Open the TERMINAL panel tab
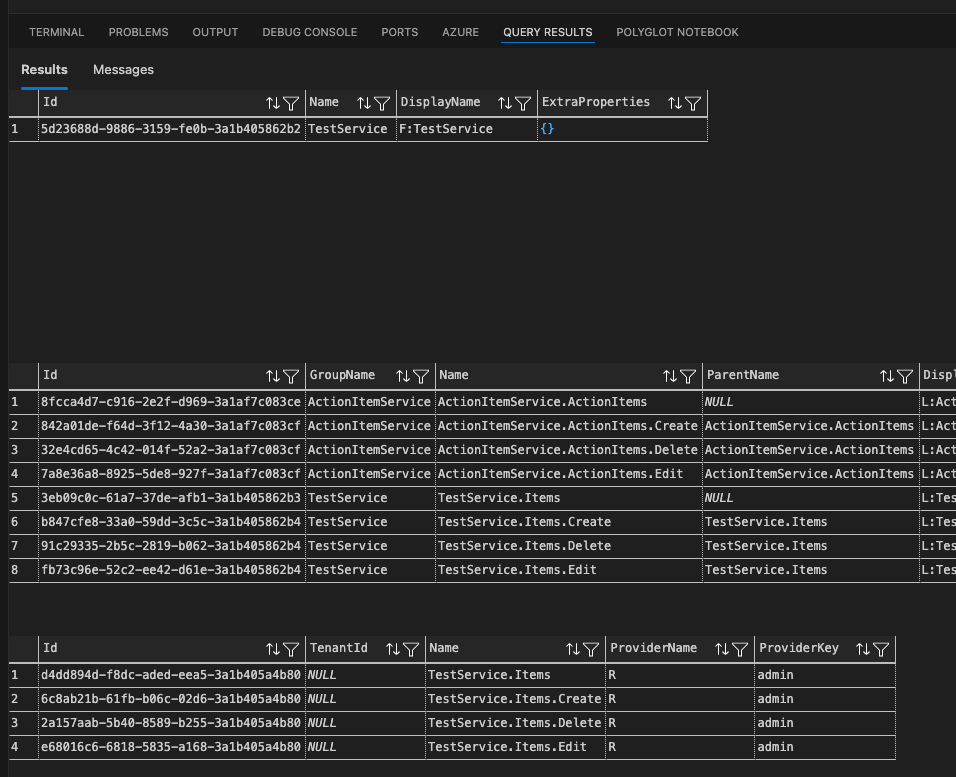The image size is (956, 777). [x=57, y=32]
